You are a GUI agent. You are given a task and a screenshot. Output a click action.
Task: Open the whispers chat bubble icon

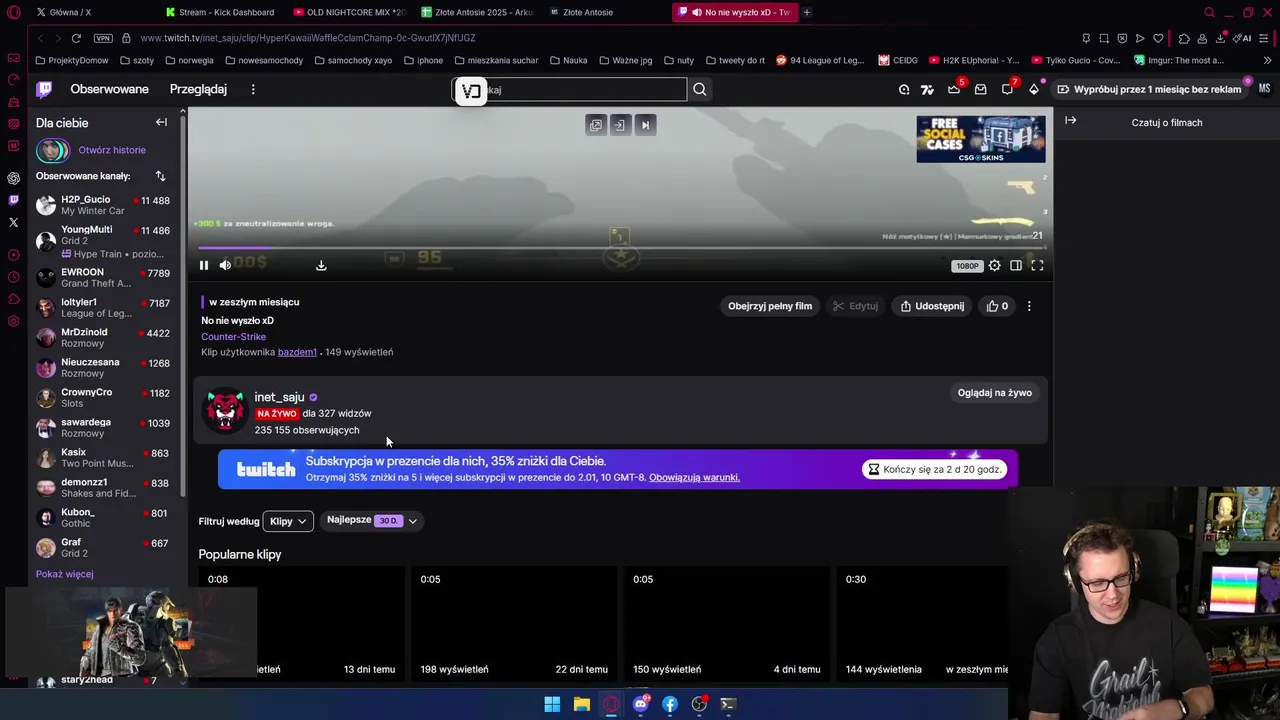(x=1007, y=89)
